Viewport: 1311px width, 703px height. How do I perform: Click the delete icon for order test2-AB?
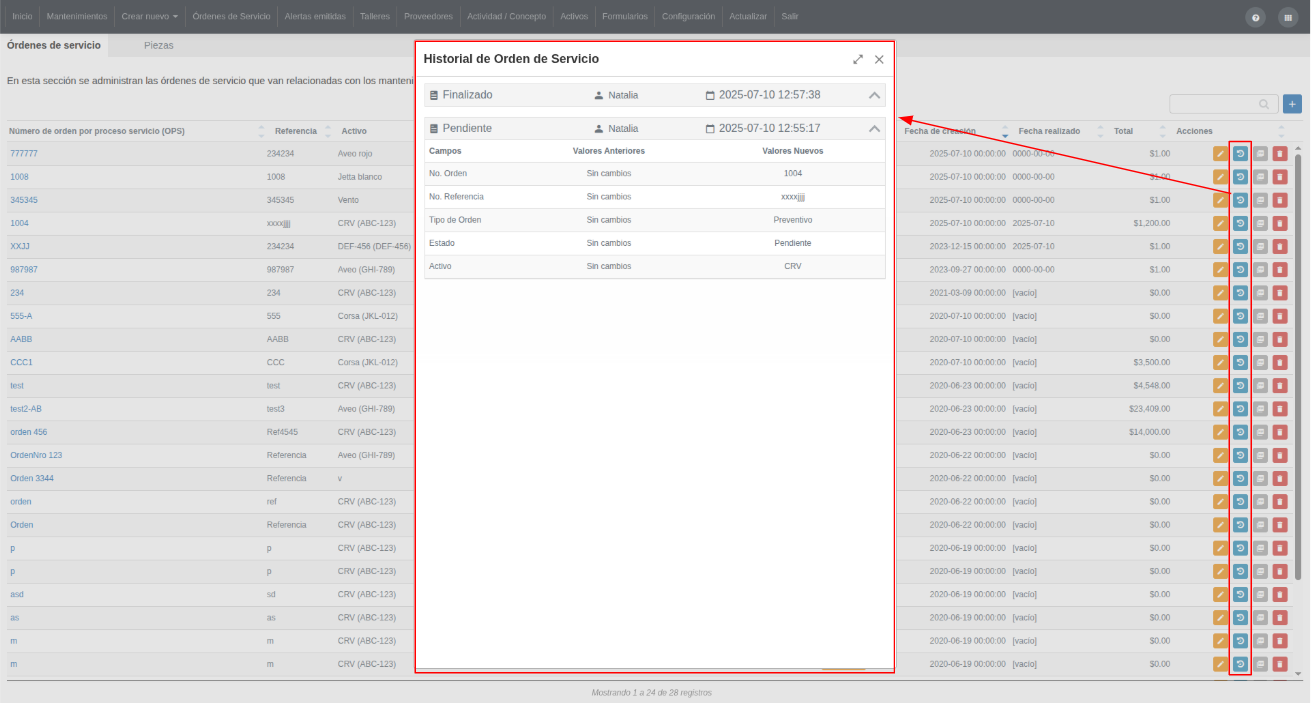coord(1280,409)
